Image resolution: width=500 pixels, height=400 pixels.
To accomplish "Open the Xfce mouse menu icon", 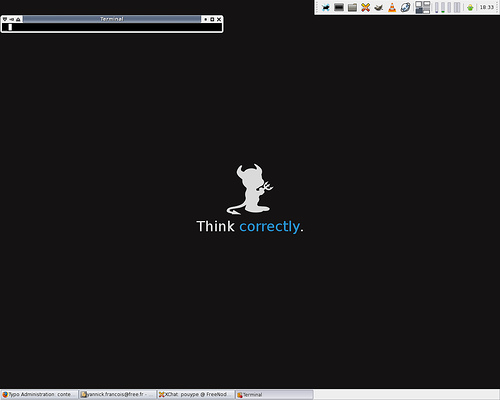I will (326, 7).
